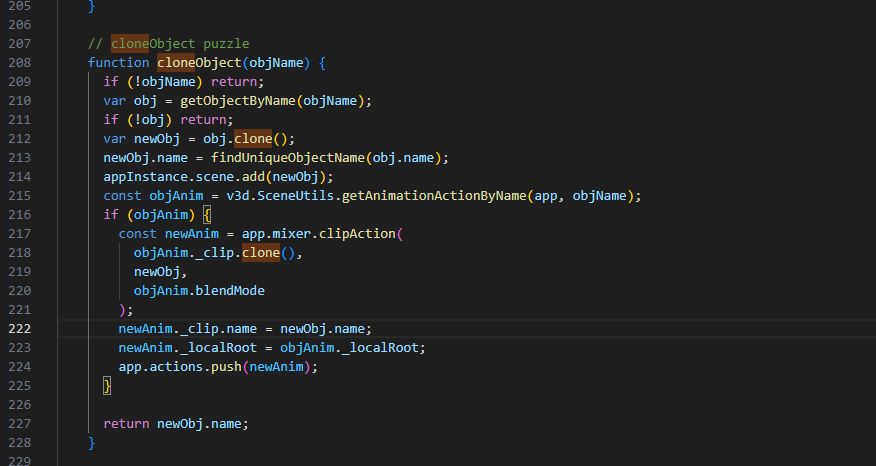
Task: Click the 'function' keyword on line 208
Action: (118, 63)
